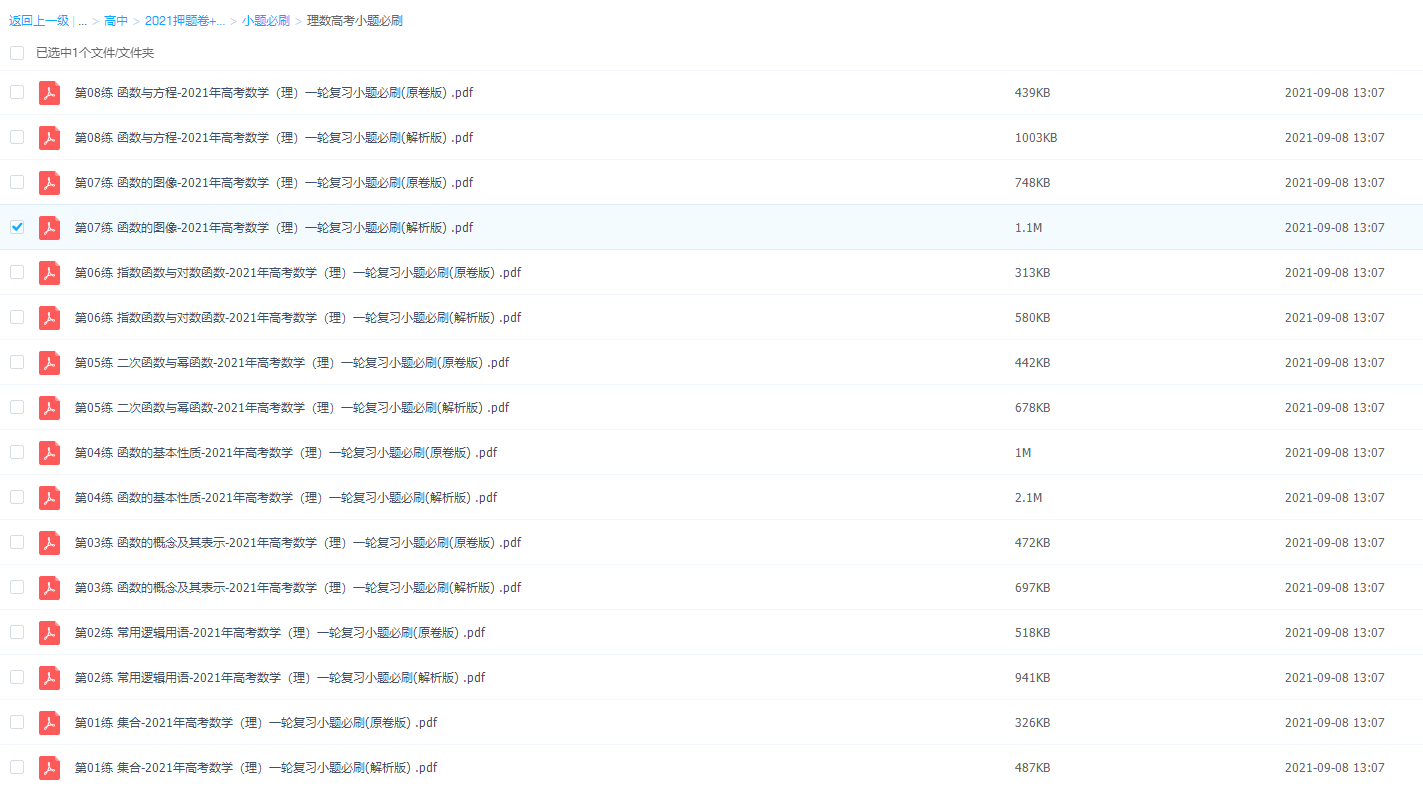The width and height of the screenshot is (1423, 786).
Task: Click PDF icon of 第03练 函数的概念及其表示 原卷版
Action: tap(49, 543)
